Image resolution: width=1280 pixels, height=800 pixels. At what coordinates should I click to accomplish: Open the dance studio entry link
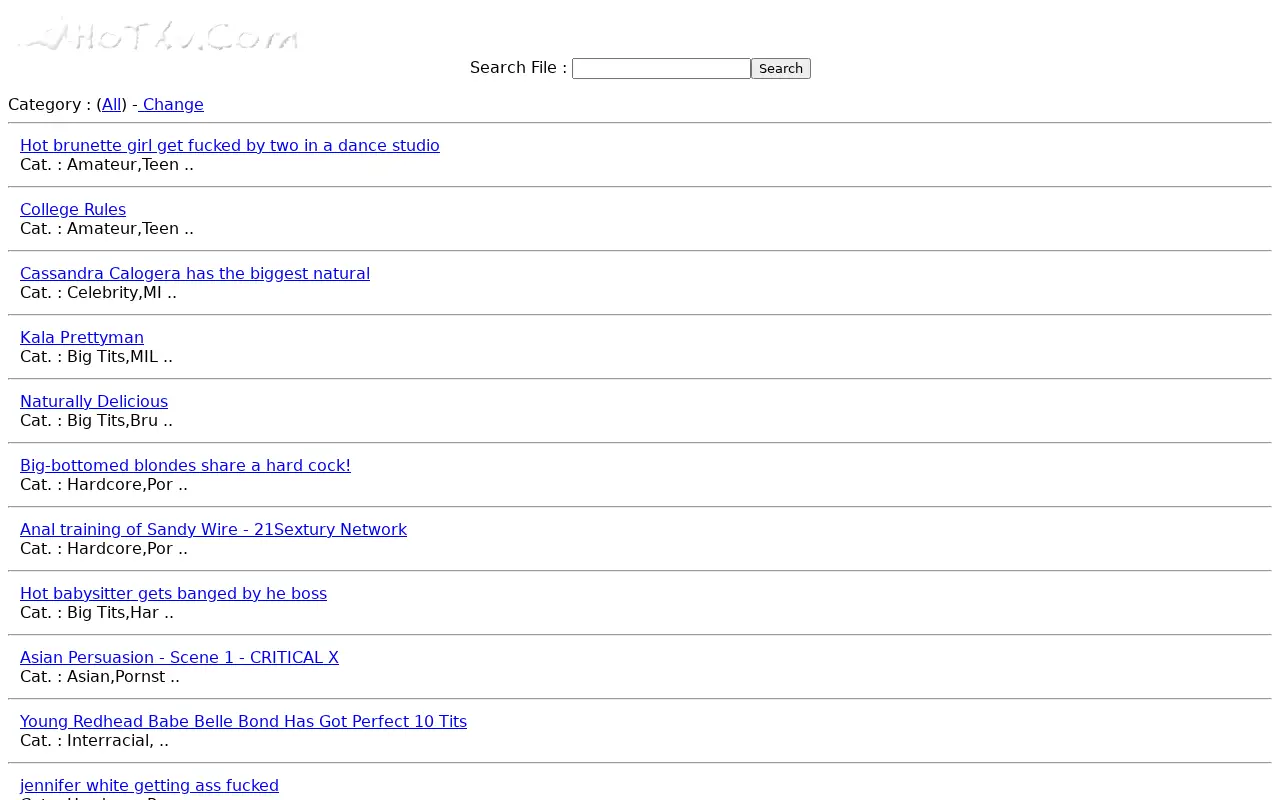230,145
